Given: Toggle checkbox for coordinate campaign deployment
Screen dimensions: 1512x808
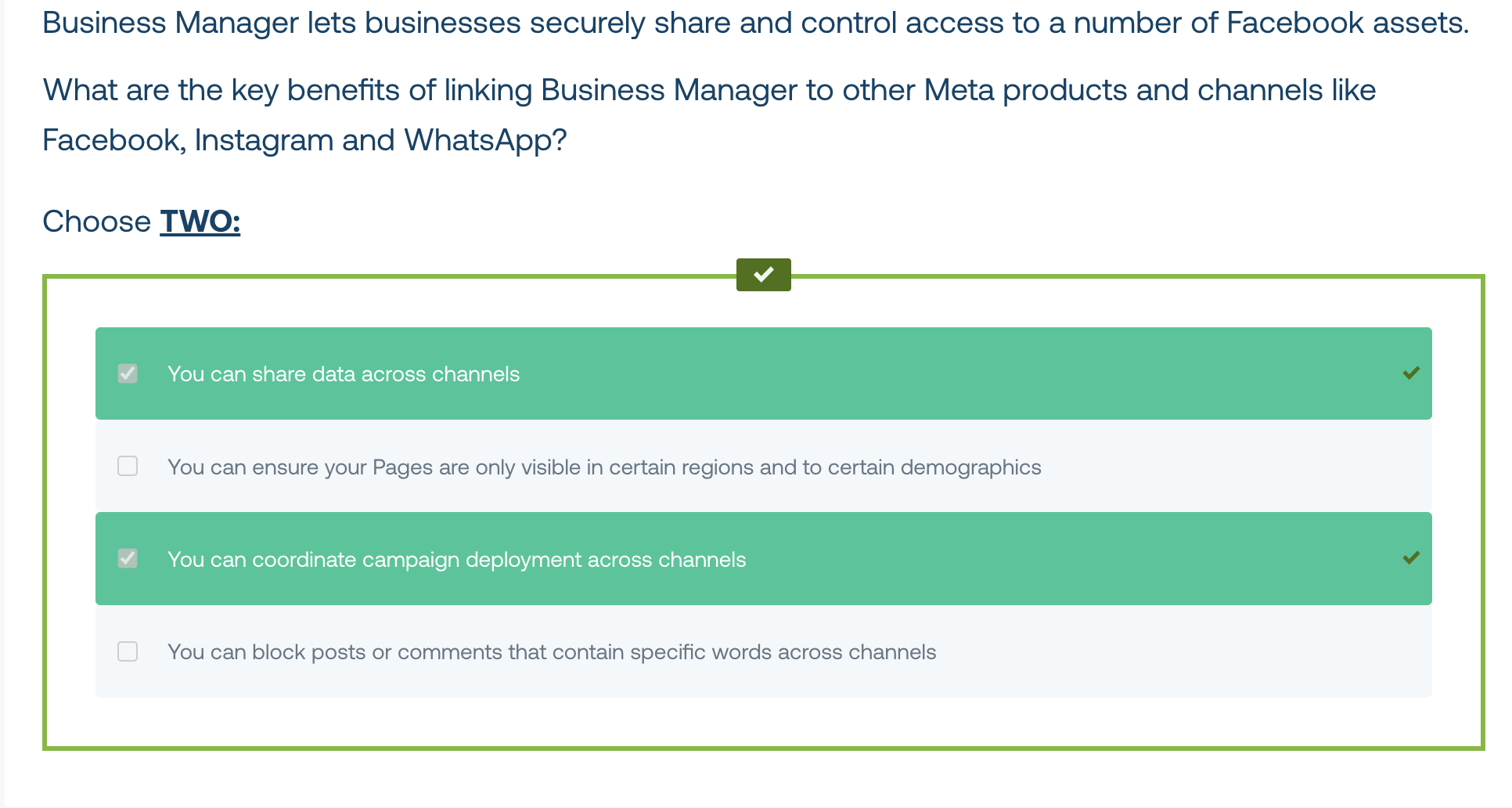Looking at the screenshot, I should [x=128, y=558].
